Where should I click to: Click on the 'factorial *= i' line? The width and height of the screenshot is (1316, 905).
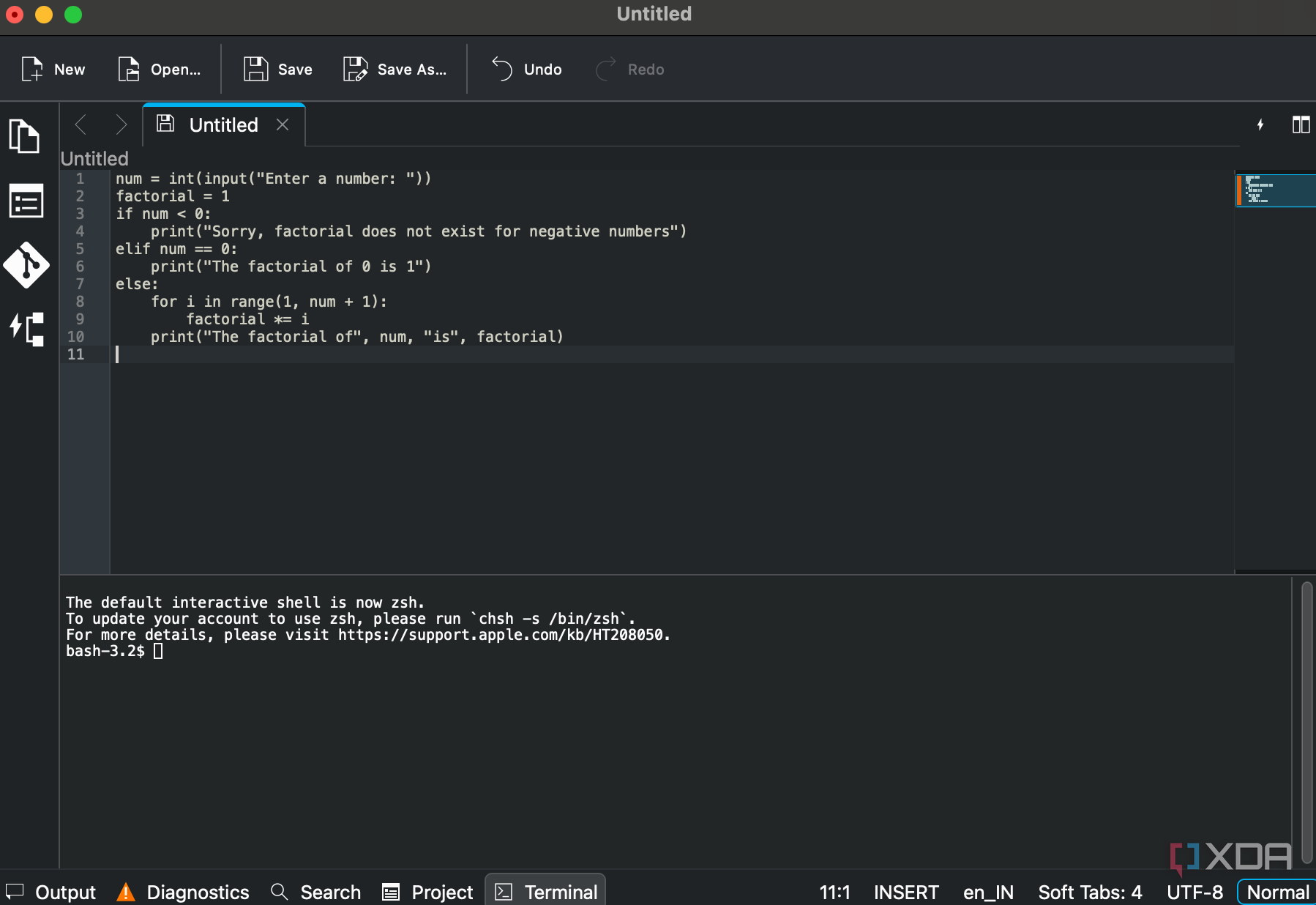(x=247, y=319)
